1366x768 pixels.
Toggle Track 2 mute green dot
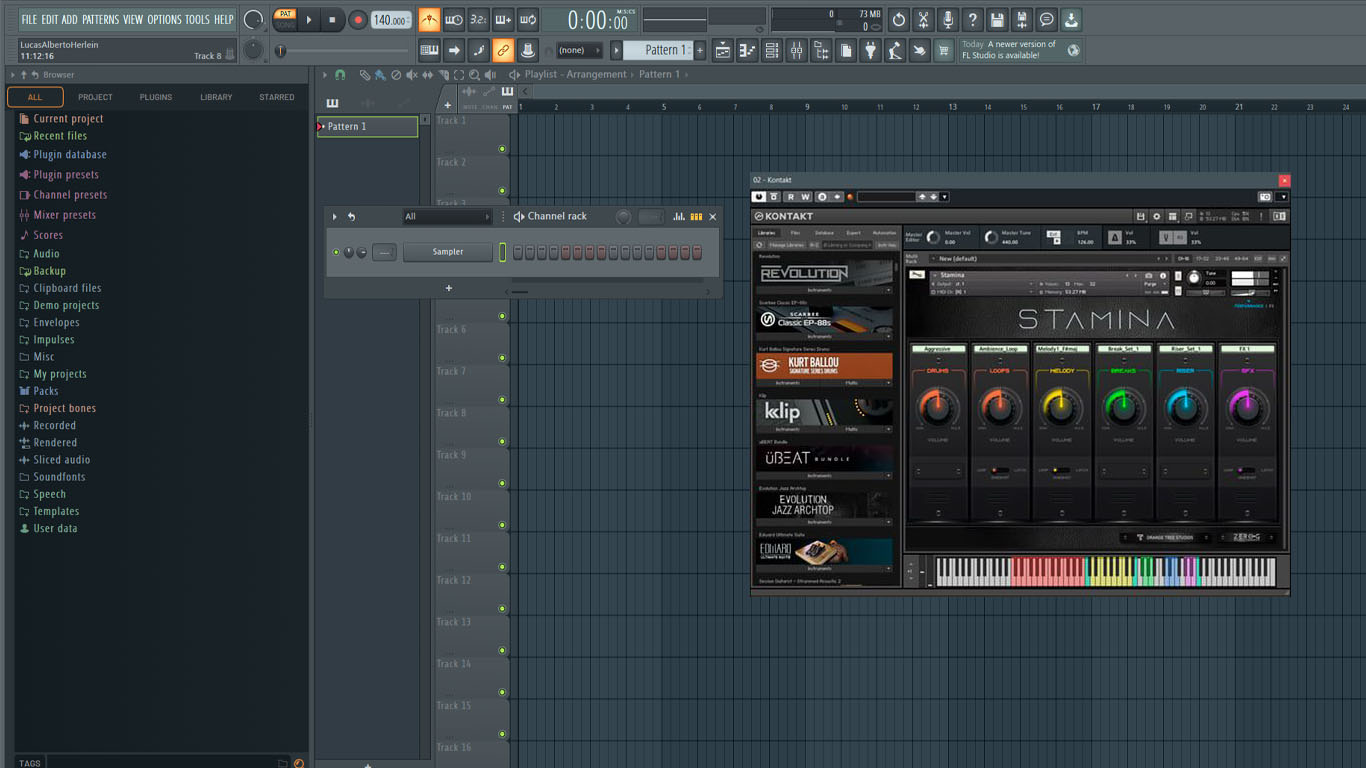(x=502, y=191)
